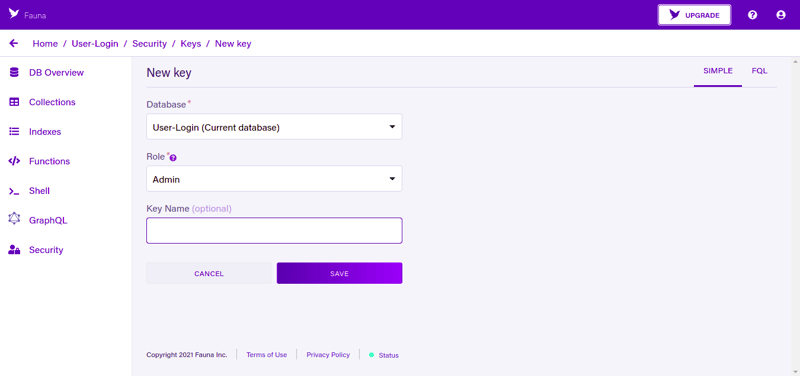Go to User-Login breadcrumb
This screenshot has height=376, width=800.
(x=95, y=44)
